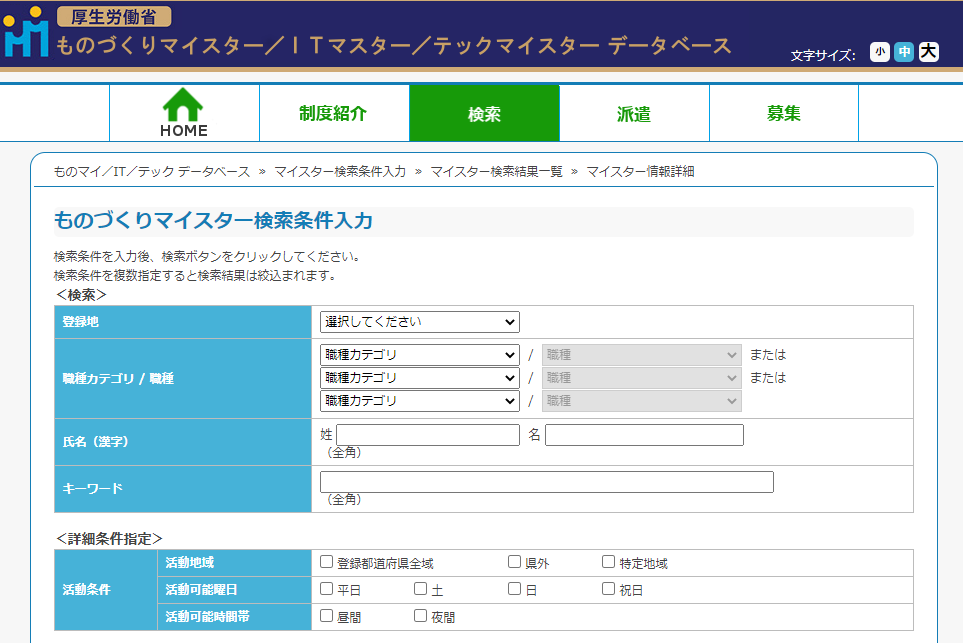Click the 文字サイズ: label
This screenshot has height=643, width=963.
[823, 56]
